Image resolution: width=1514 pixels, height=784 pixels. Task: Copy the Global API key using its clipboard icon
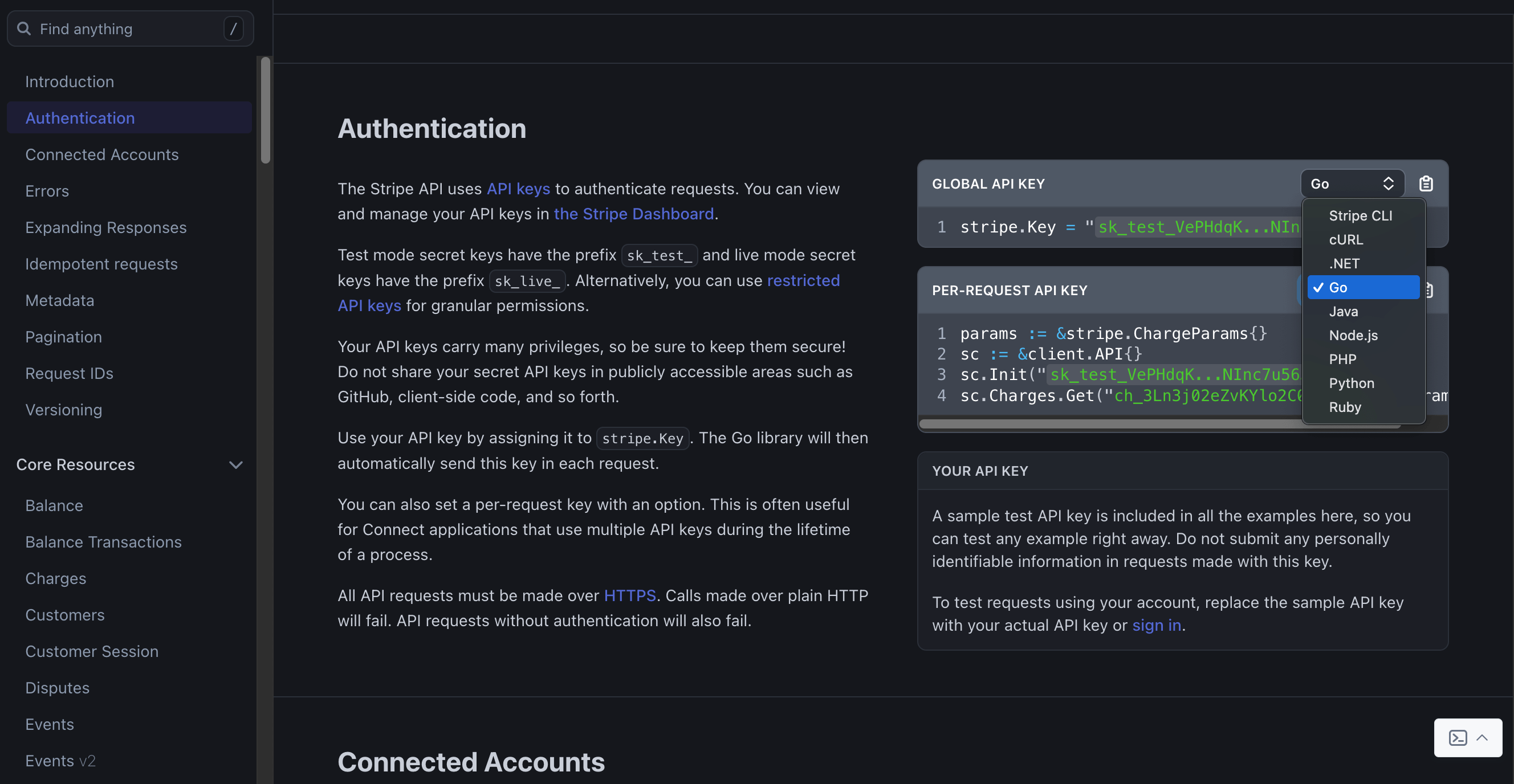pos(1426,184)
